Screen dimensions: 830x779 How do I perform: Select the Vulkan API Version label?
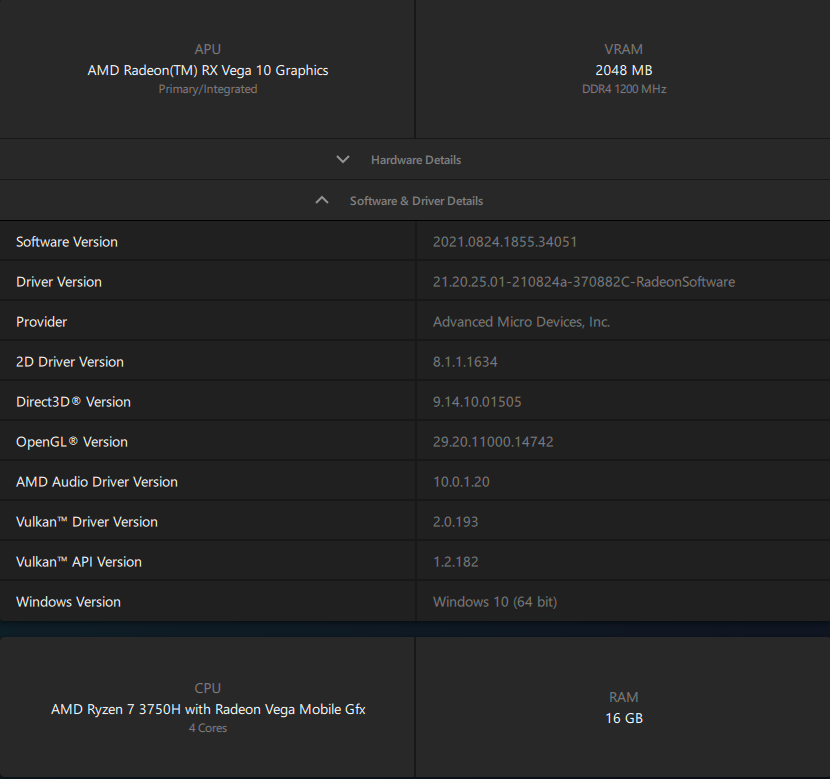[79, 561]
